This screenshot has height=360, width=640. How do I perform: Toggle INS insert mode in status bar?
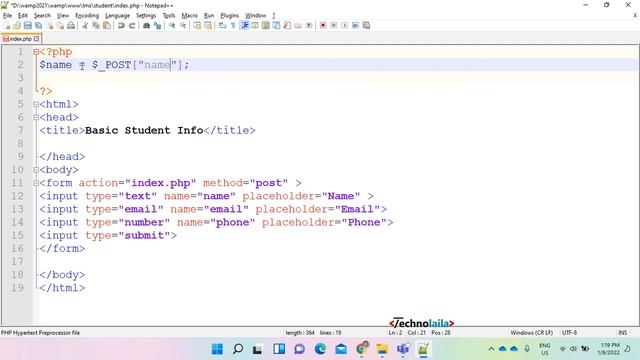point(622,333)
